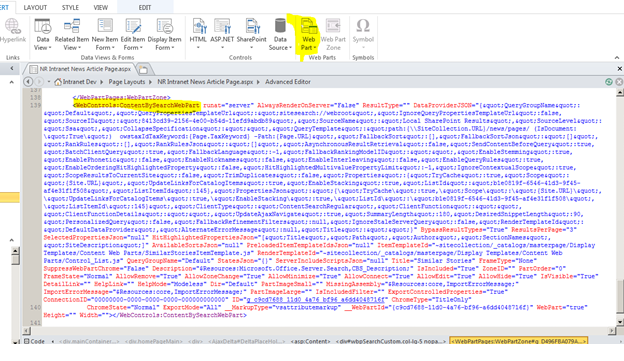624x361 pixels.
Task: Expand the Web Part dropdown arrow
Action: pos(314,48)
